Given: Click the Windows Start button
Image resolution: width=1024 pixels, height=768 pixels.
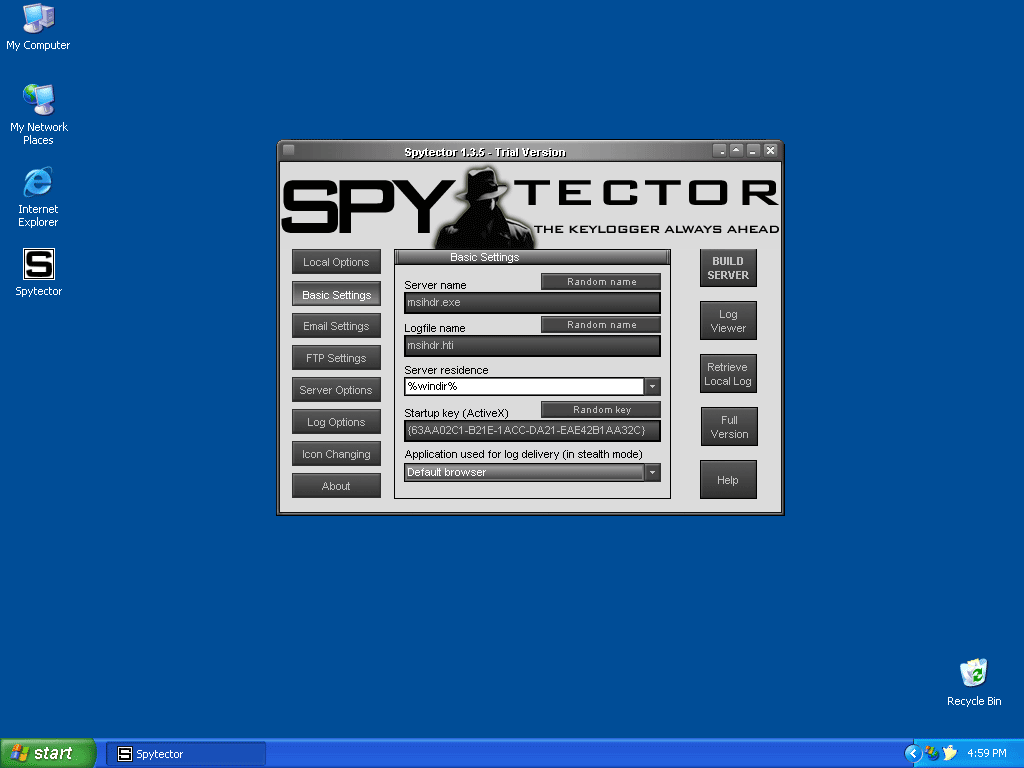Looking at the screenshot, I should point(48,753).
